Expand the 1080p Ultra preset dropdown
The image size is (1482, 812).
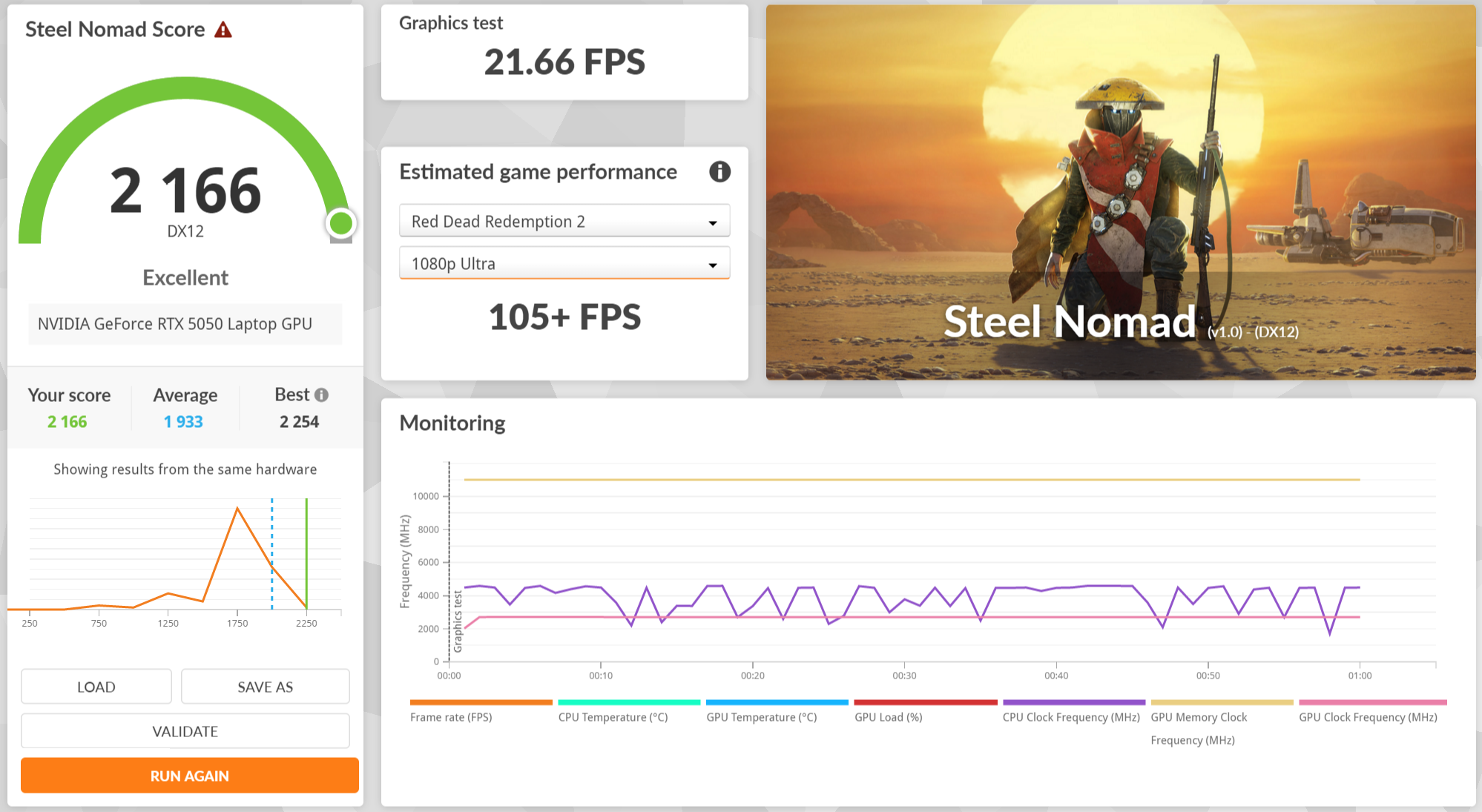point(564,263)
